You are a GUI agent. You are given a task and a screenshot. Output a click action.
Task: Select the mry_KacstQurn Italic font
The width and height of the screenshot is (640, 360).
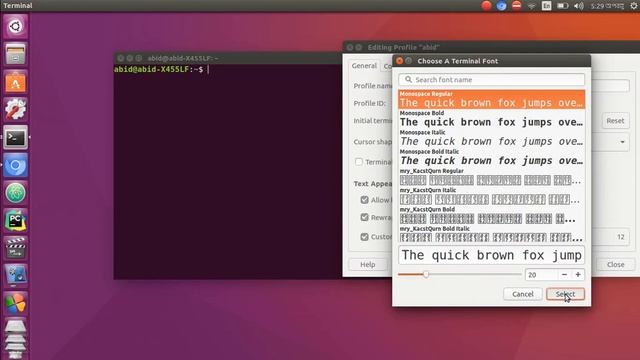(491, 196)
